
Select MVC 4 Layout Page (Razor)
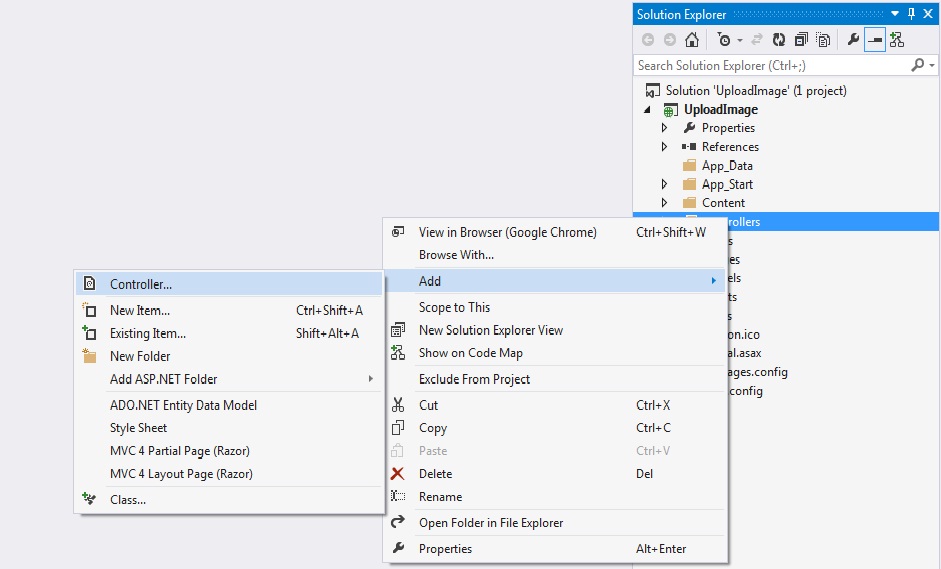tap(229, 474)
